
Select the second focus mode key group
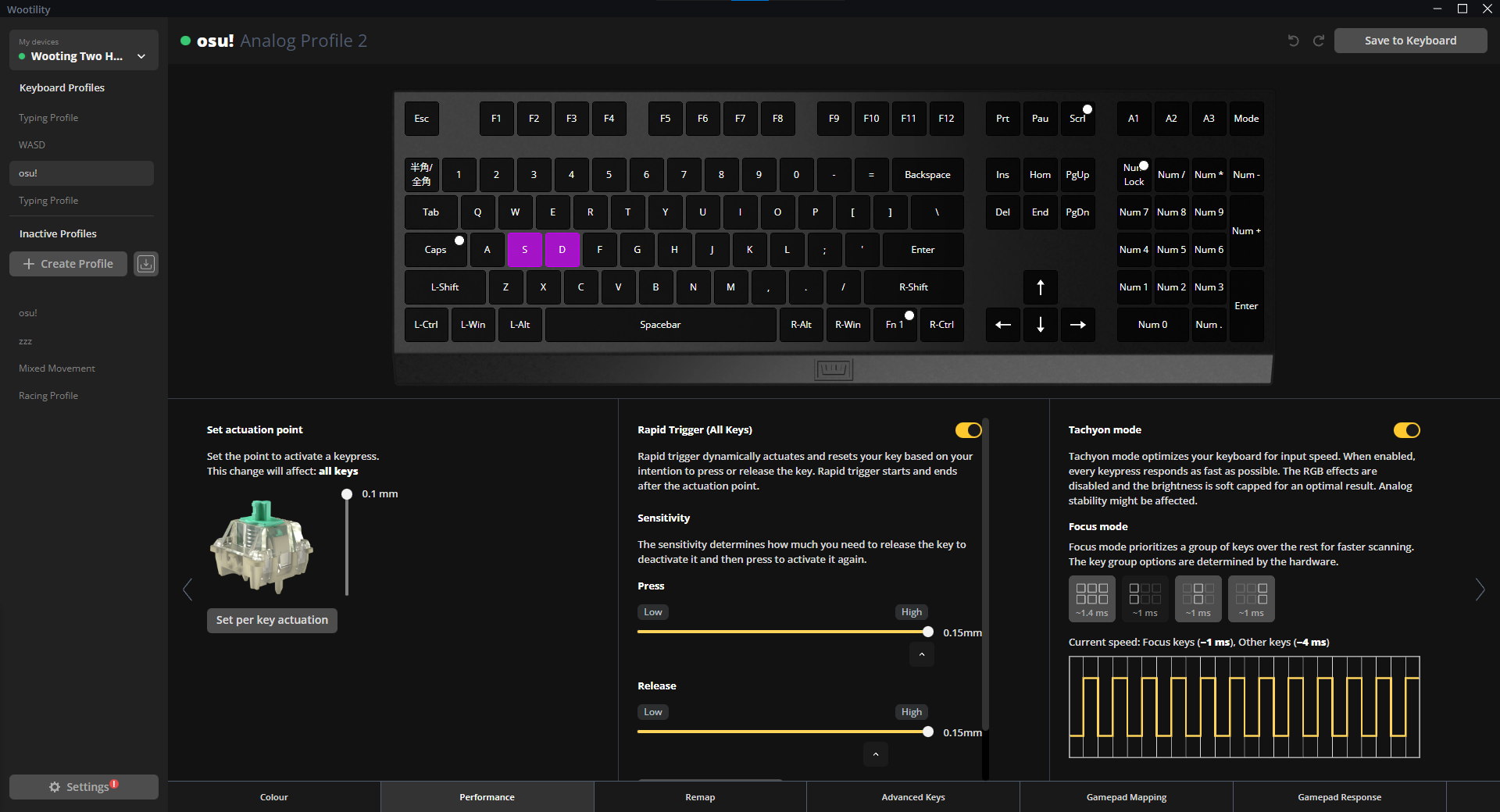(1145, 598)
